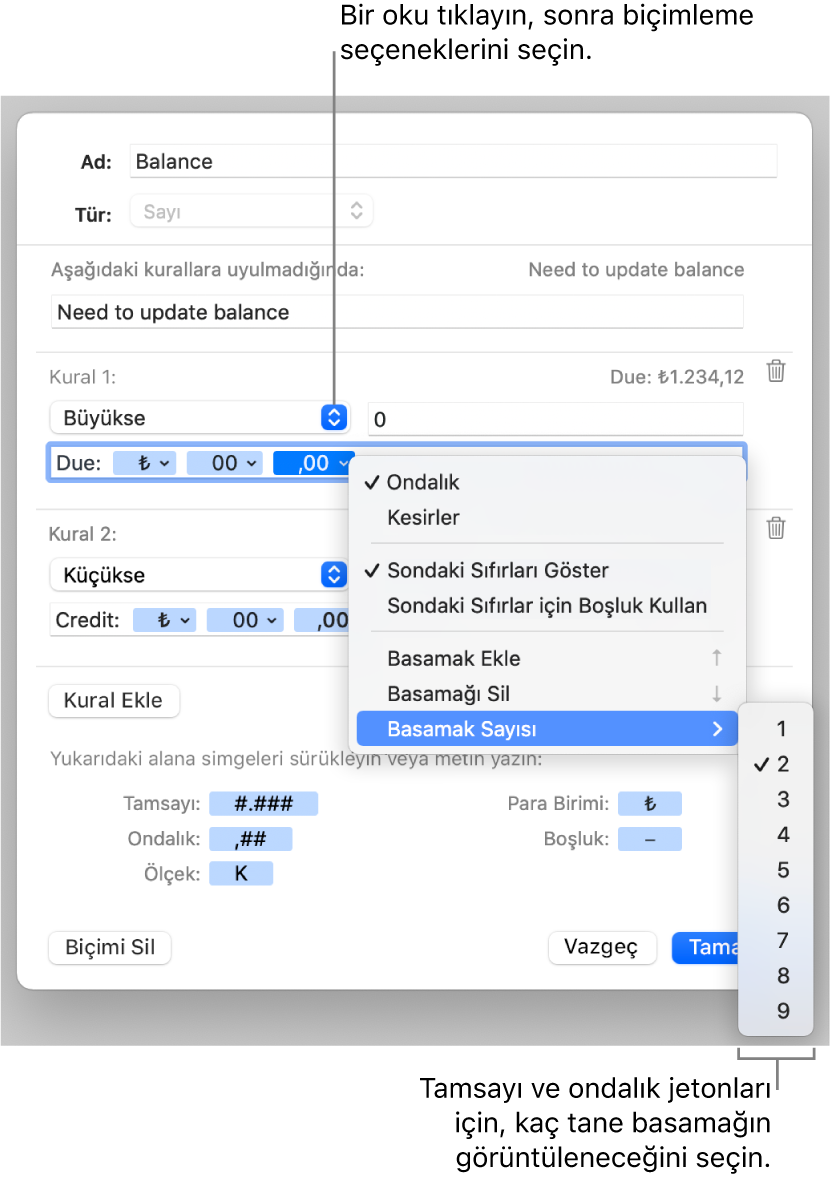Click Kural 1 value field with 0
Screen dimensions: 830x1184
tap(555, 419)
